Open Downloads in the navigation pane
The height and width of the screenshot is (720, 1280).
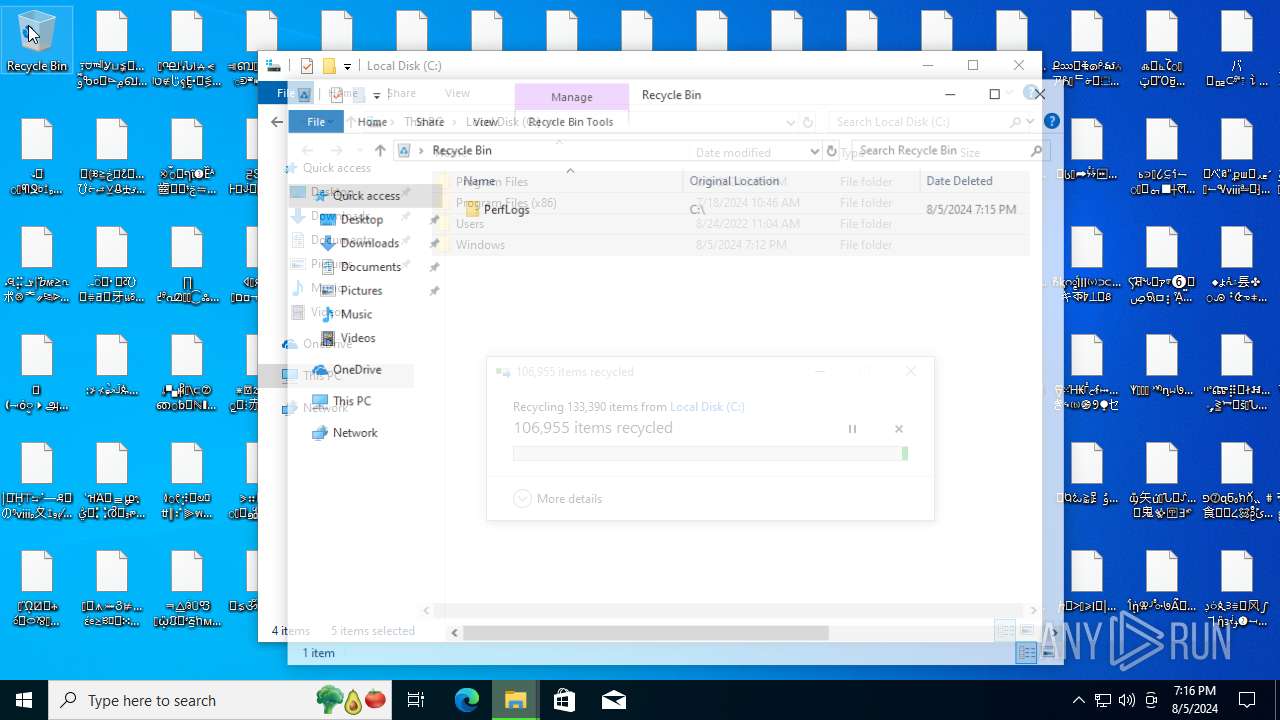(369, 243)
